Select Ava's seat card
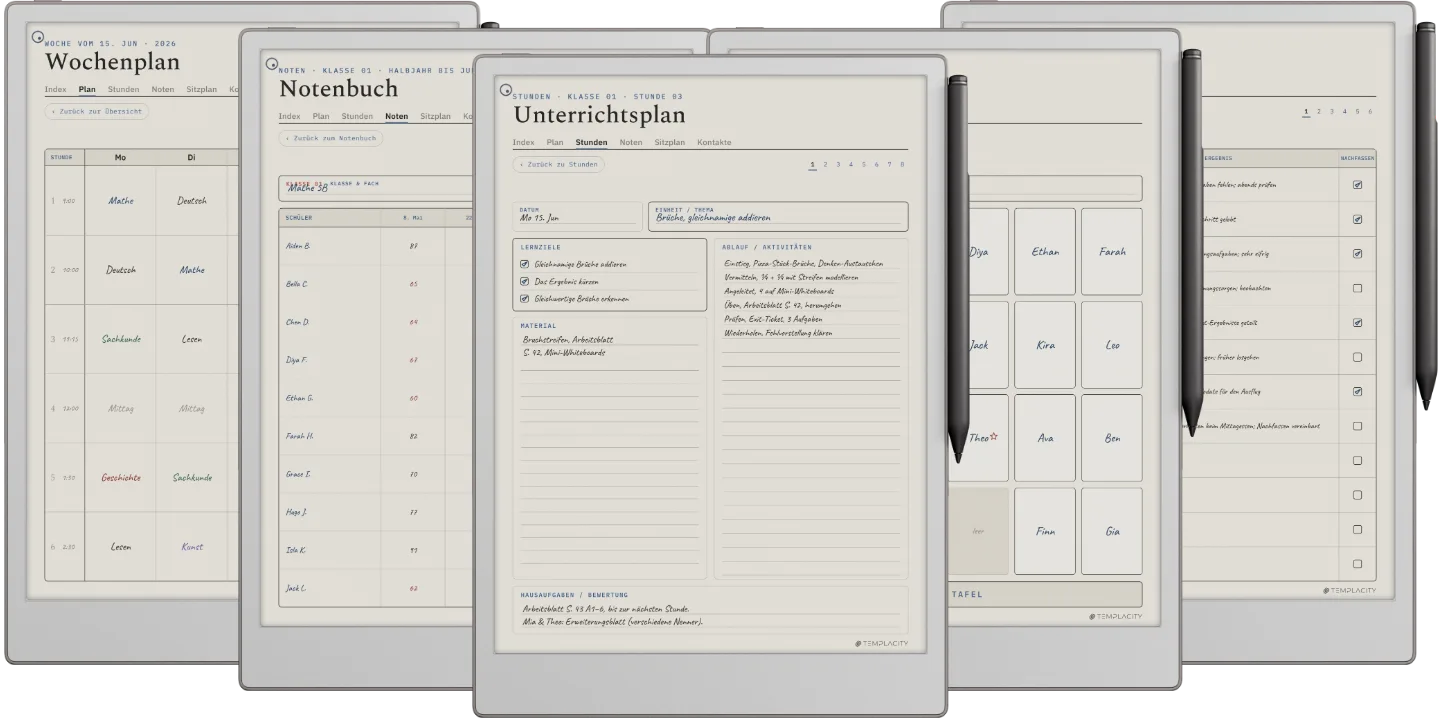The height and width of the screenshot is (718, 1440). click(x=1045, y=438)
